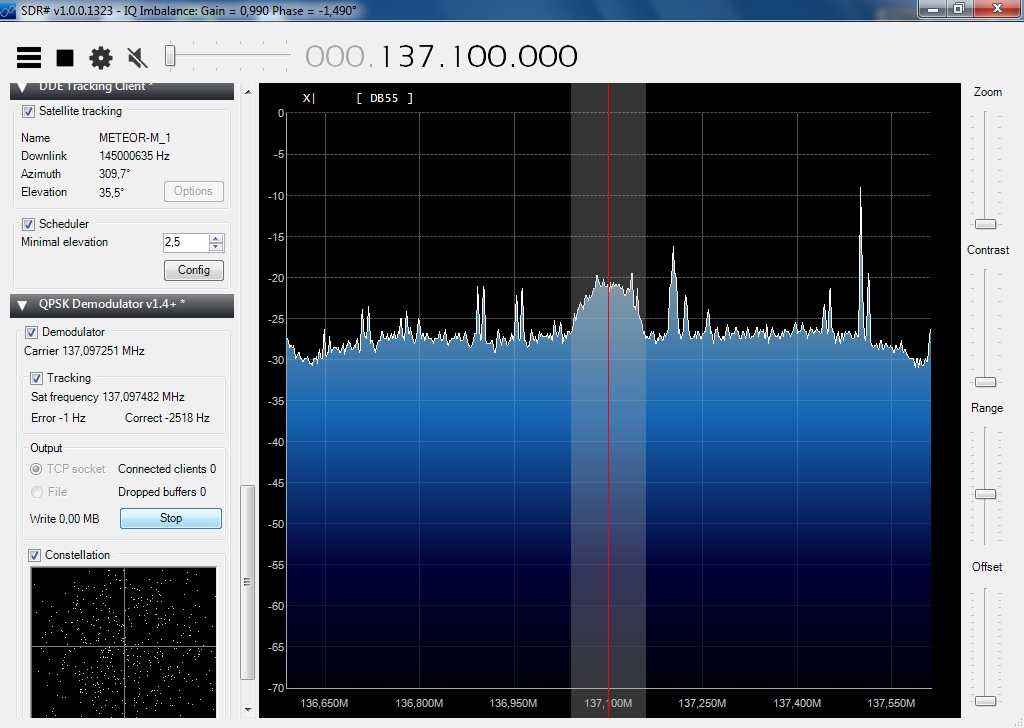This screenshot has width=1024, height=728.
Task: Increase Minimal elevation with up arrow
Action: click(x=216, y=238)
